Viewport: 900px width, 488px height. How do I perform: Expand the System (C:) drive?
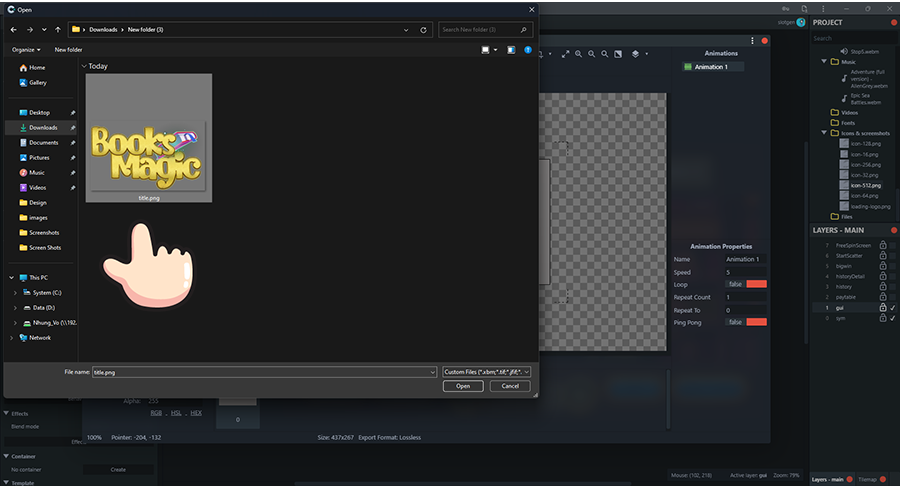[x=15, y=293]
